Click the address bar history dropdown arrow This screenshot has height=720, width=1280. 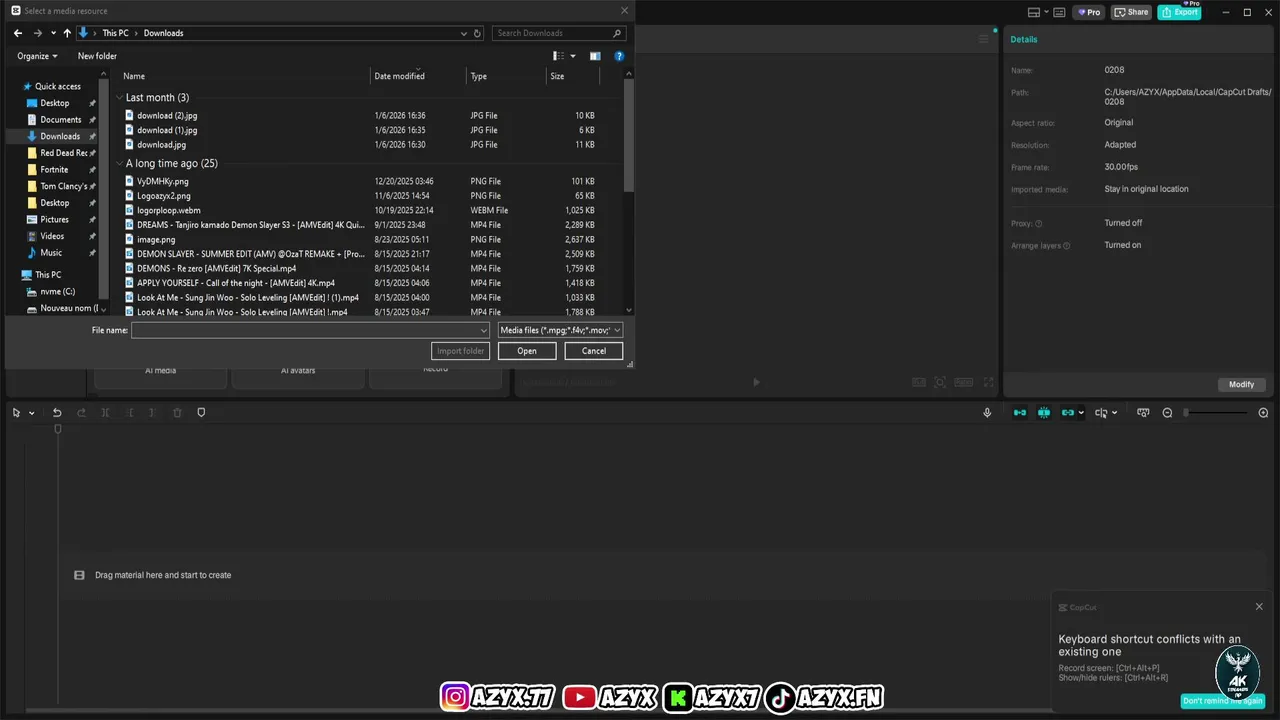463,33
